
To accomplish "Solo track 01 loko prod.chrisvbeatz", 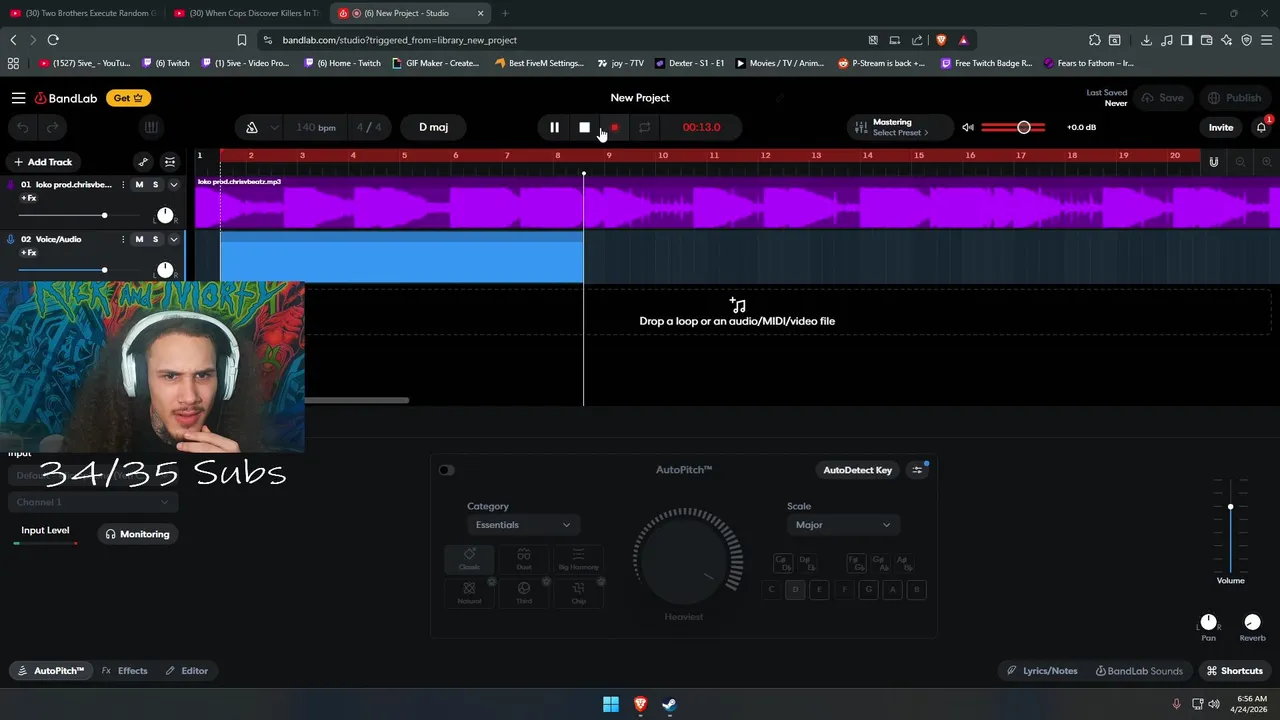I will pos(155,184).
